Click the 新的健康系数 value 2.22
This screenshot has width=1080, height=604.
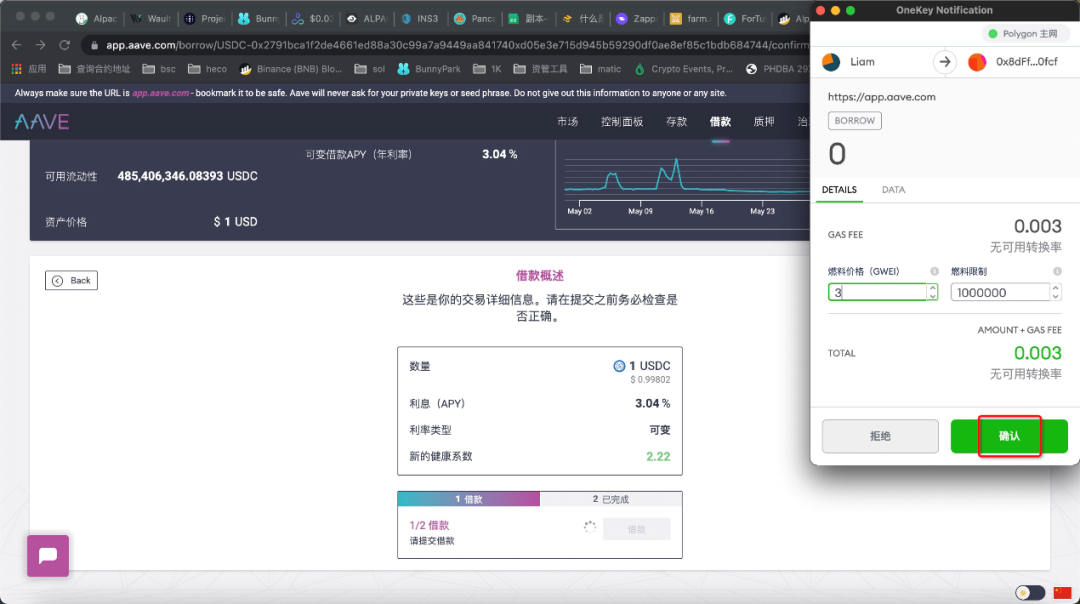pyautogui.click(x=658, y=457)
